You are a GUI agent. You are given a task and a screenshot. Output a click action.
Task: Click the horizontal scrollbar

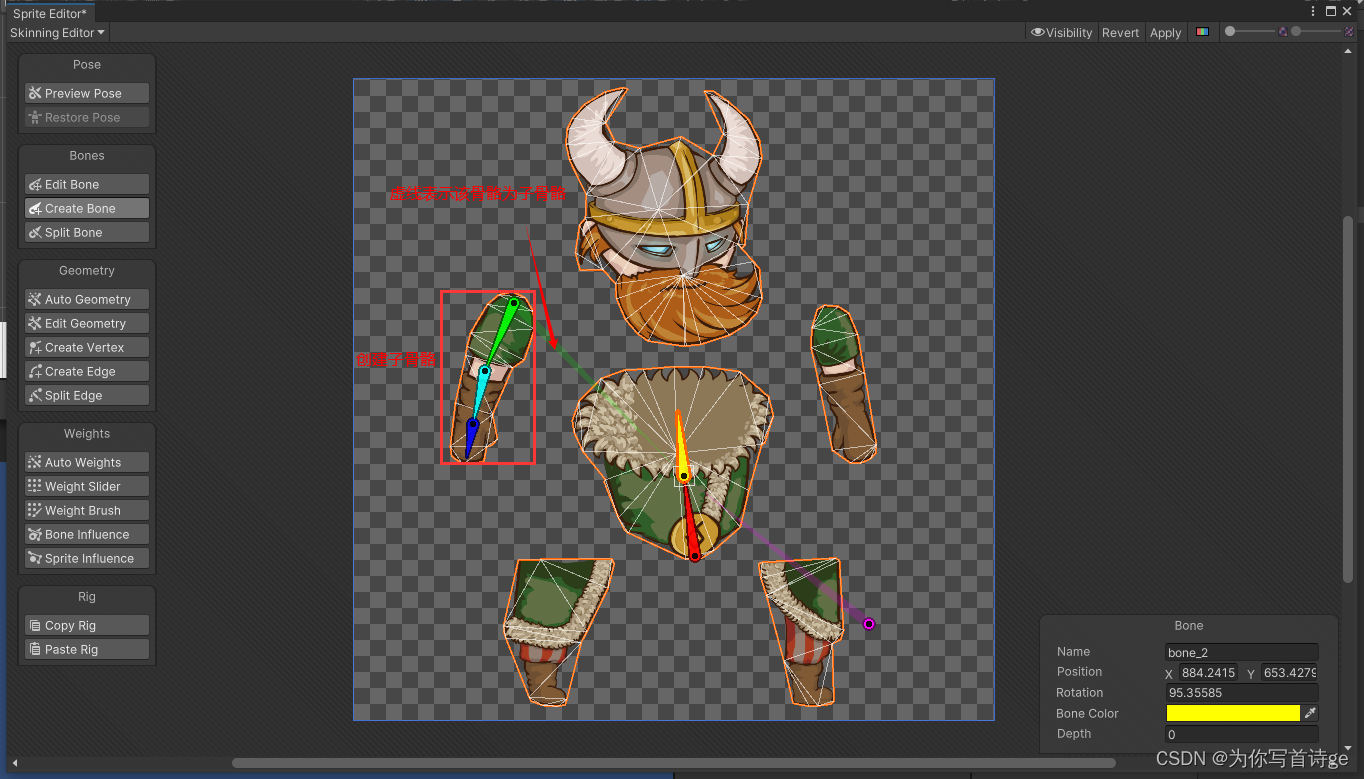coord(673,763)
